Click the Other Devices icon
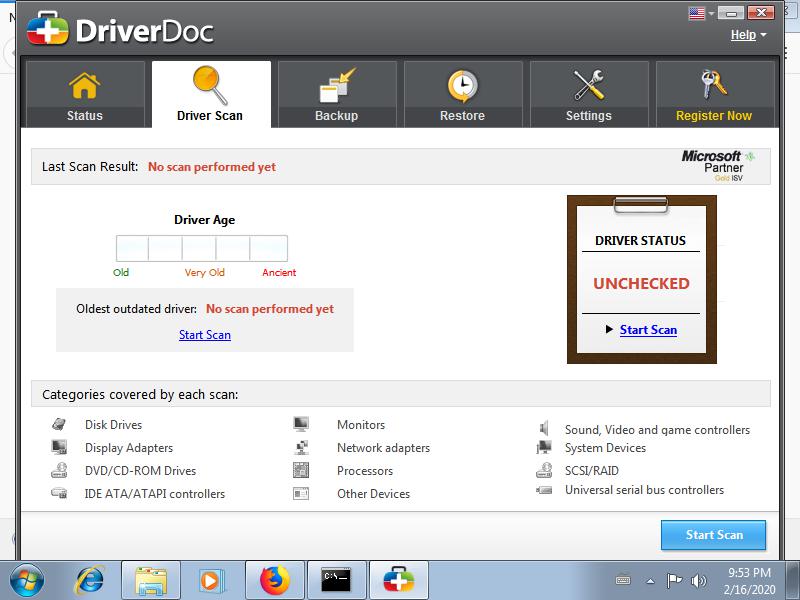This screenshot has width=800, height=600. coord(301,493)
